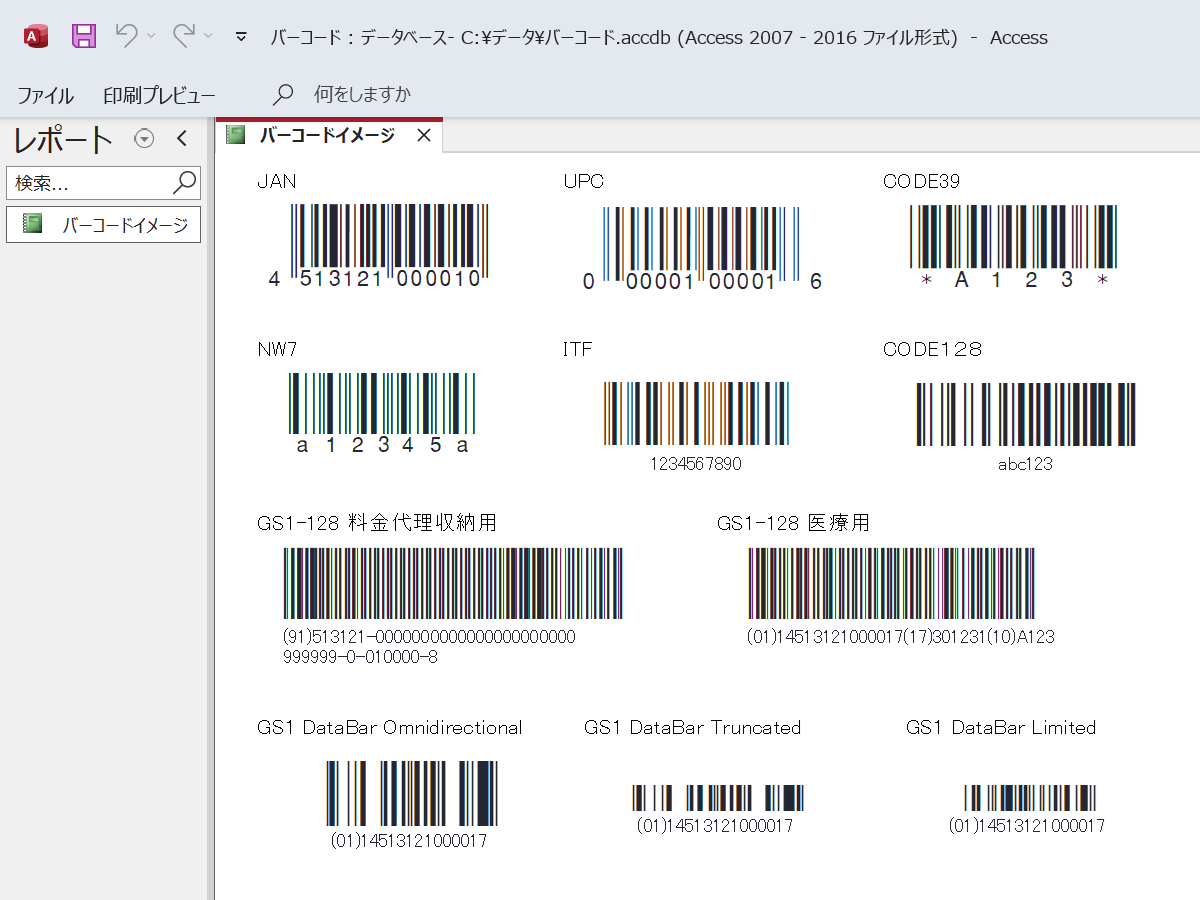The width and height of the screenshot is (1200, 900).
Task: Select the バーコードイメージ document tab
Action: click(x=330, y=134)
